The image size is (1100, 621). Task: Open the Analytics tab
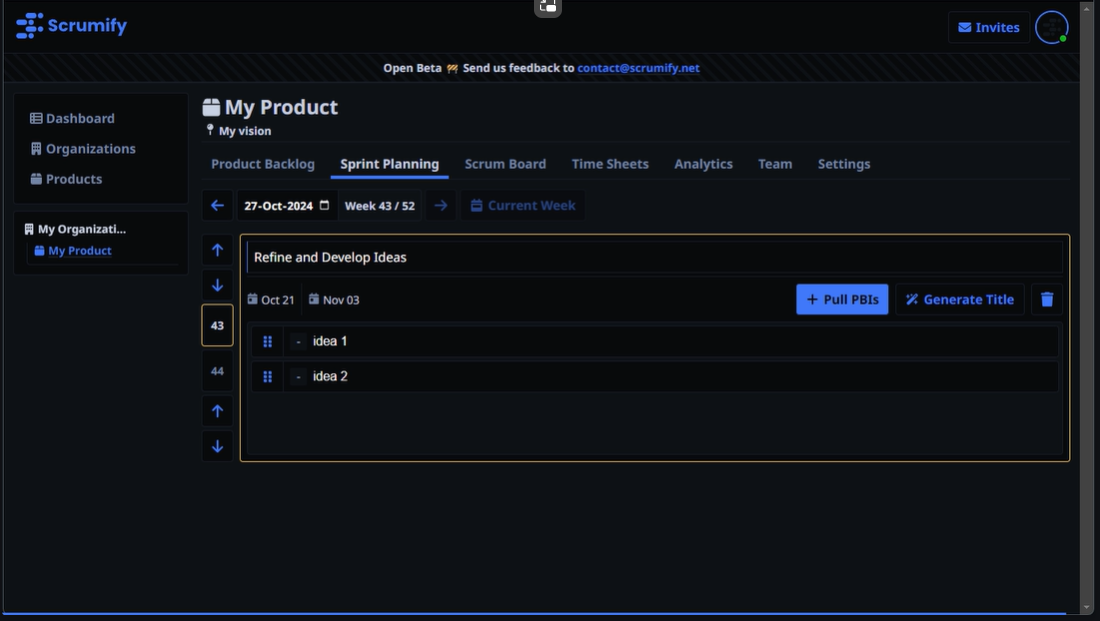click(703, 163)
